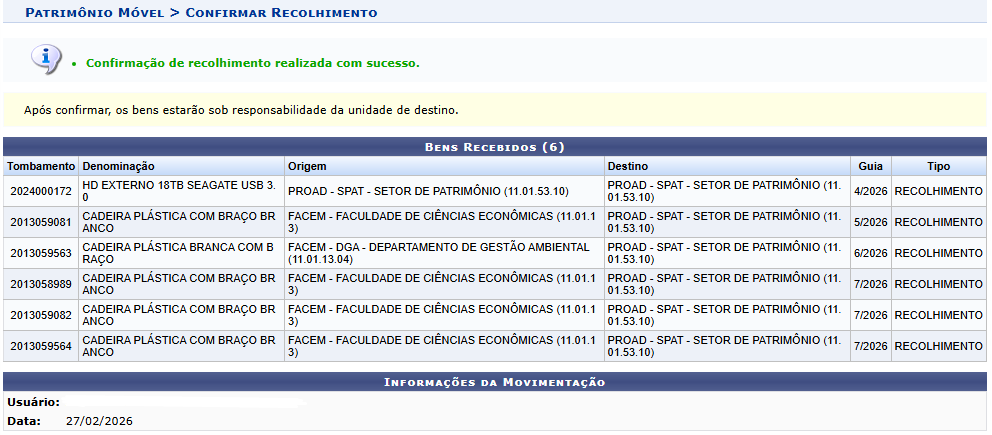992x435 pixels.
Task: Click the Denominação column header
Action: (x=119, y=166)
